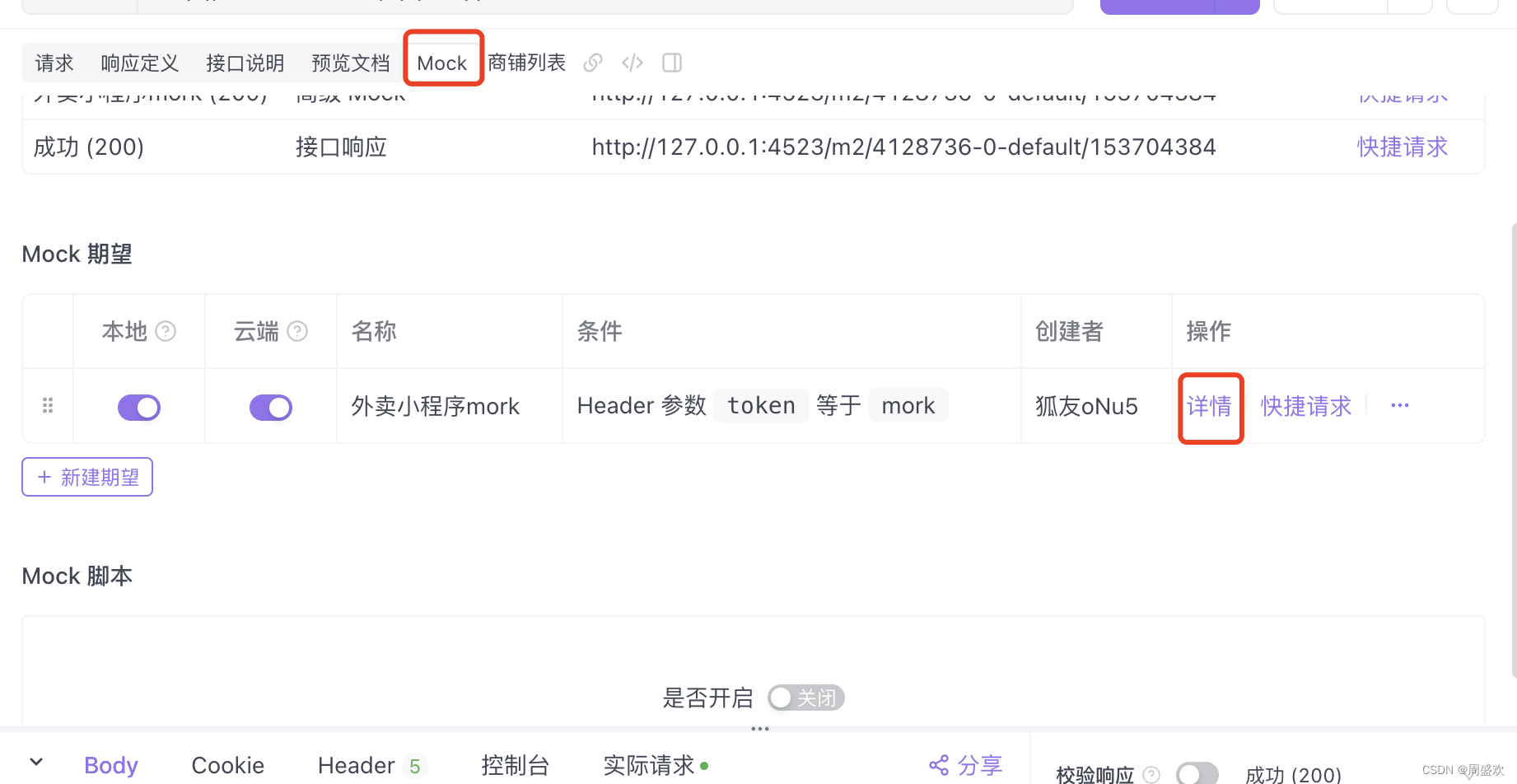The image size is (1517, 784).
Task: Click the 本地 help question icon
Action: coord(166,331)
